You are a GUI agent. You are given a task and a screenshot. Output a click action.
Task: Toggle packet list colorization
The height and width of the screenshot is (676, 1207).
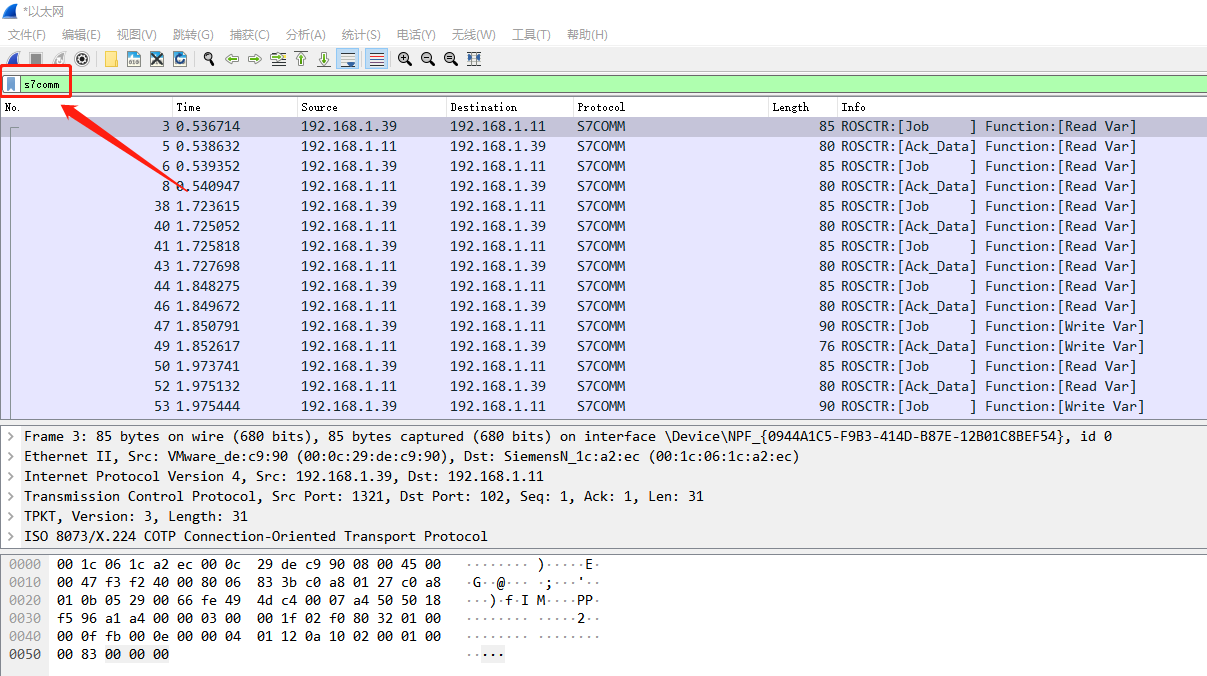click(376, 59)
